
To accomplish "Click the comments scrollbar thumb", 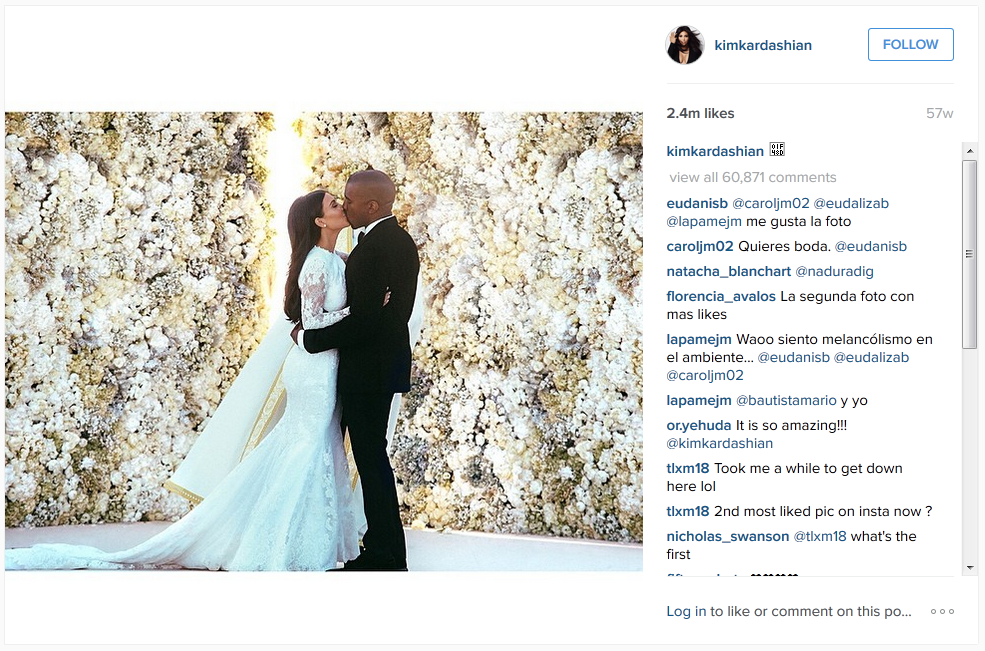I will tap(970, 254).
